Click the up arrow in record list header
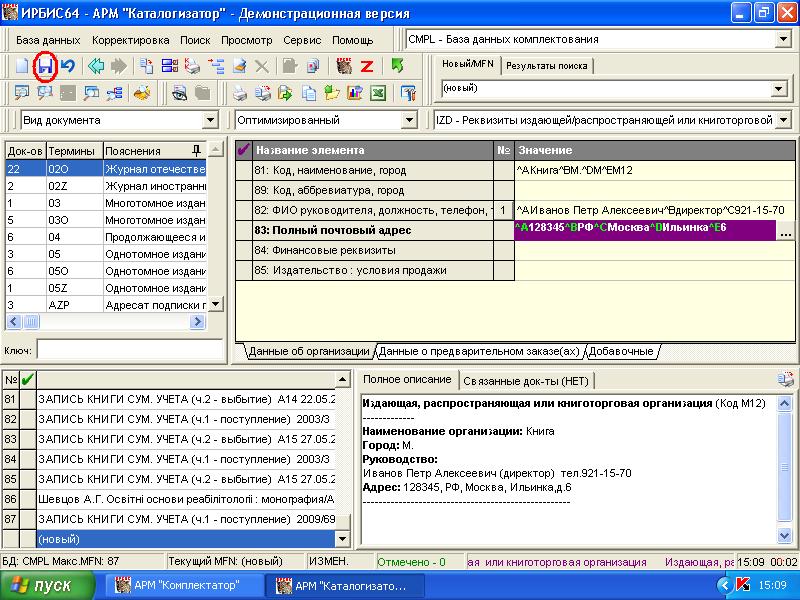 [x=342, y=379]
